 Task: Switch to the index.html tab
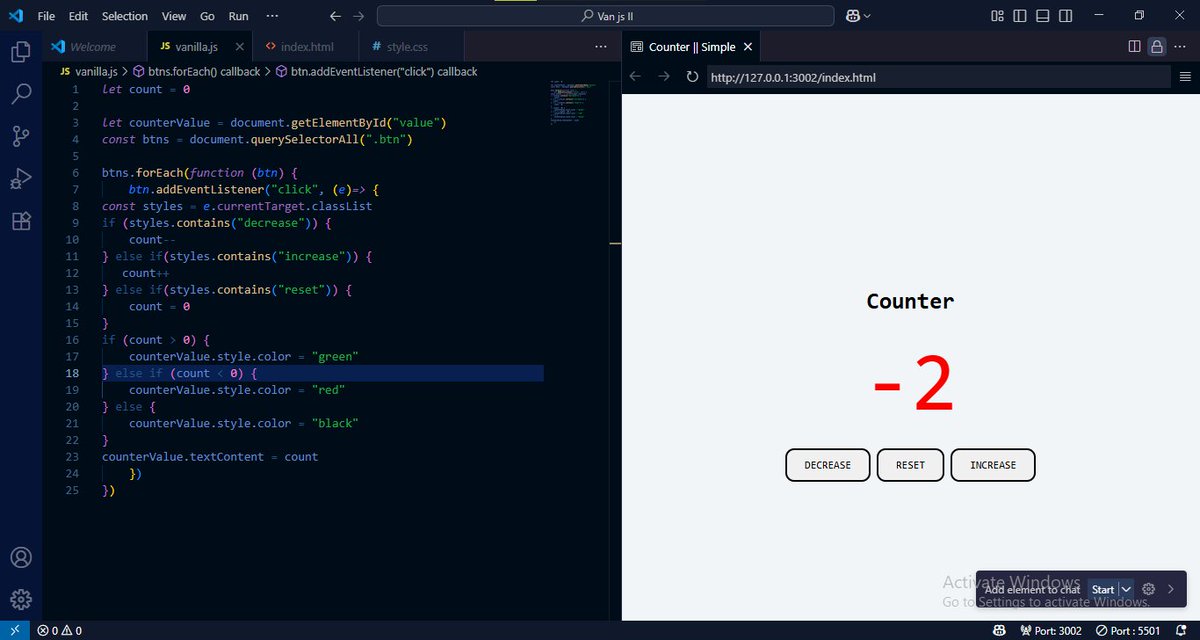coord(305,46)
